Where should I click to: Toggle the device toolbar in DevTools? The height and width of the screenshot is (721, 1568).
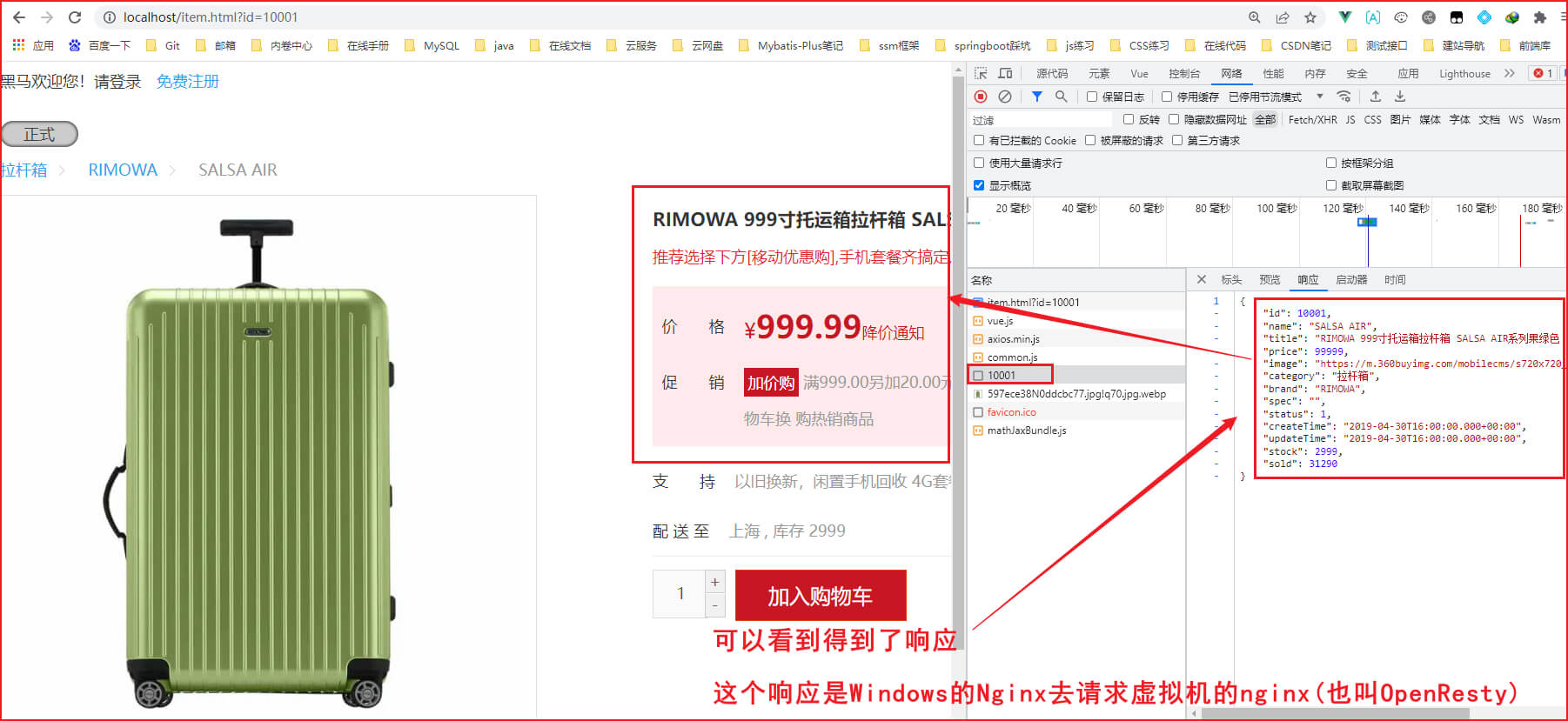(x=1005, y=73)
